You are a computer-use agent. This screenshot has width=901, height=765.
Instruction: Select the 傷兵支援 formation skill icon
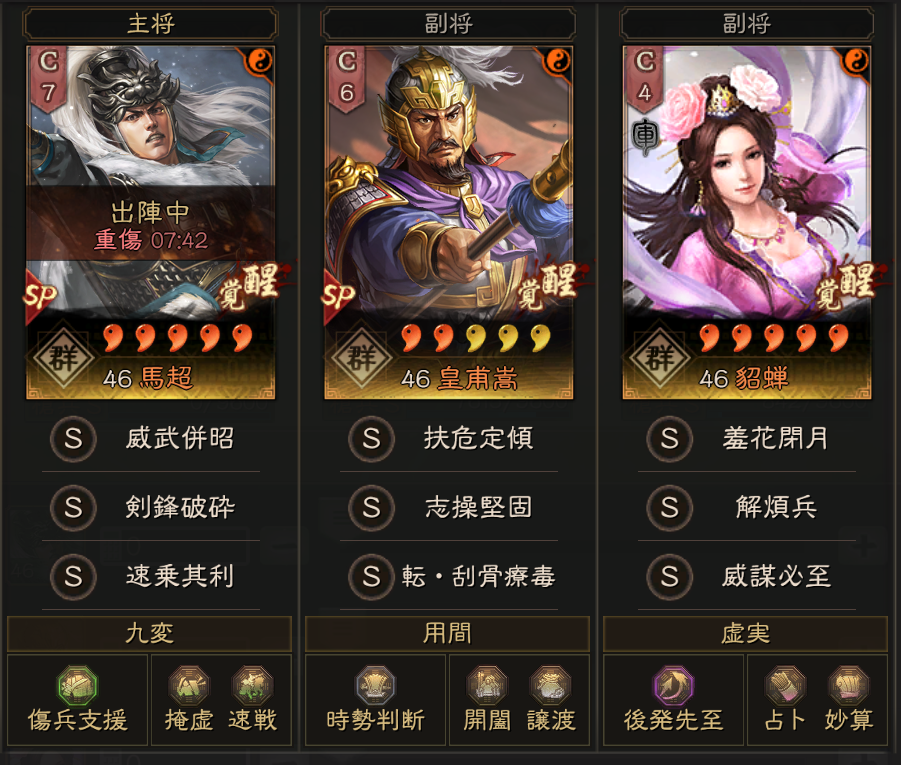(x=78, y=685)
